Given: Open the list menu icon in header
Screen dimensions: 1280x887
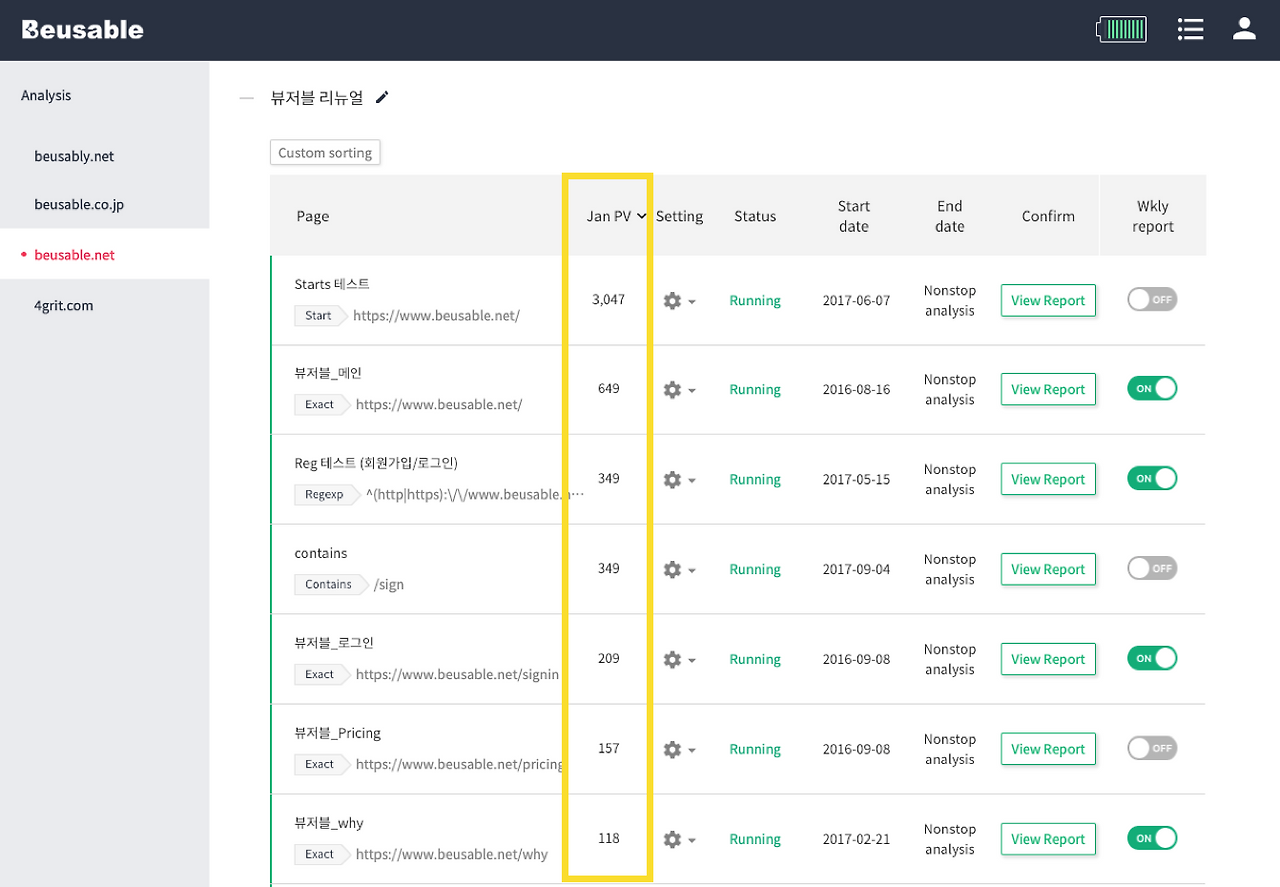Looking at the screenshot, I should [x=1190, y=29].
